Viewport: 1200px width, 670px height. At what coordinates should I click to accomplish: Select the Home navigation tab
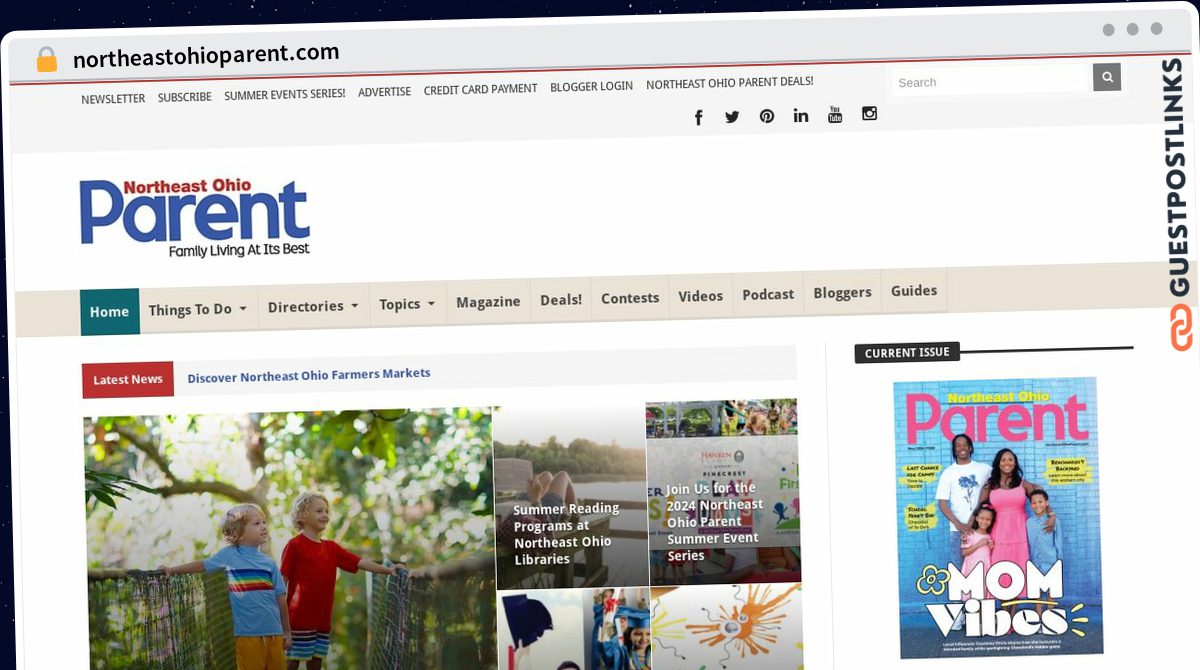click(x=109, y=312)
